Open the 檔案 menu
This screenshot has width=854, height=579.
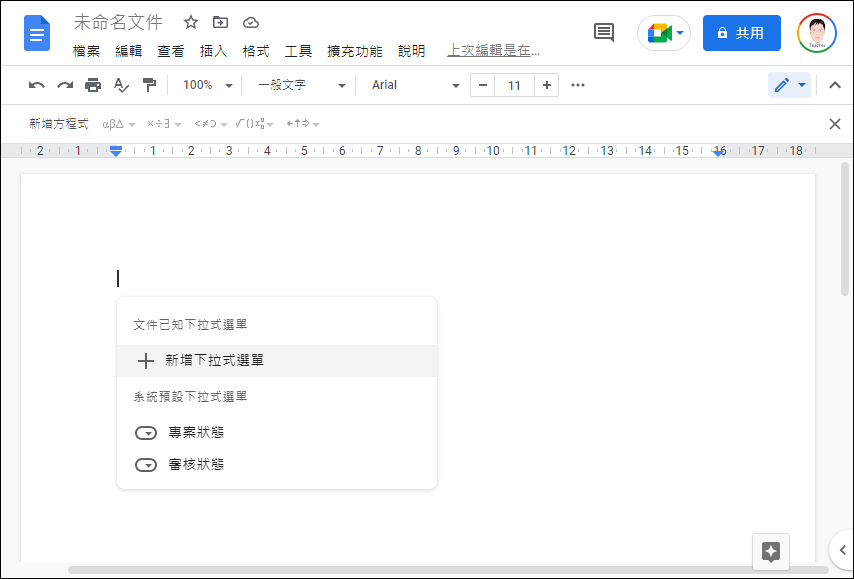pos(86,51)
